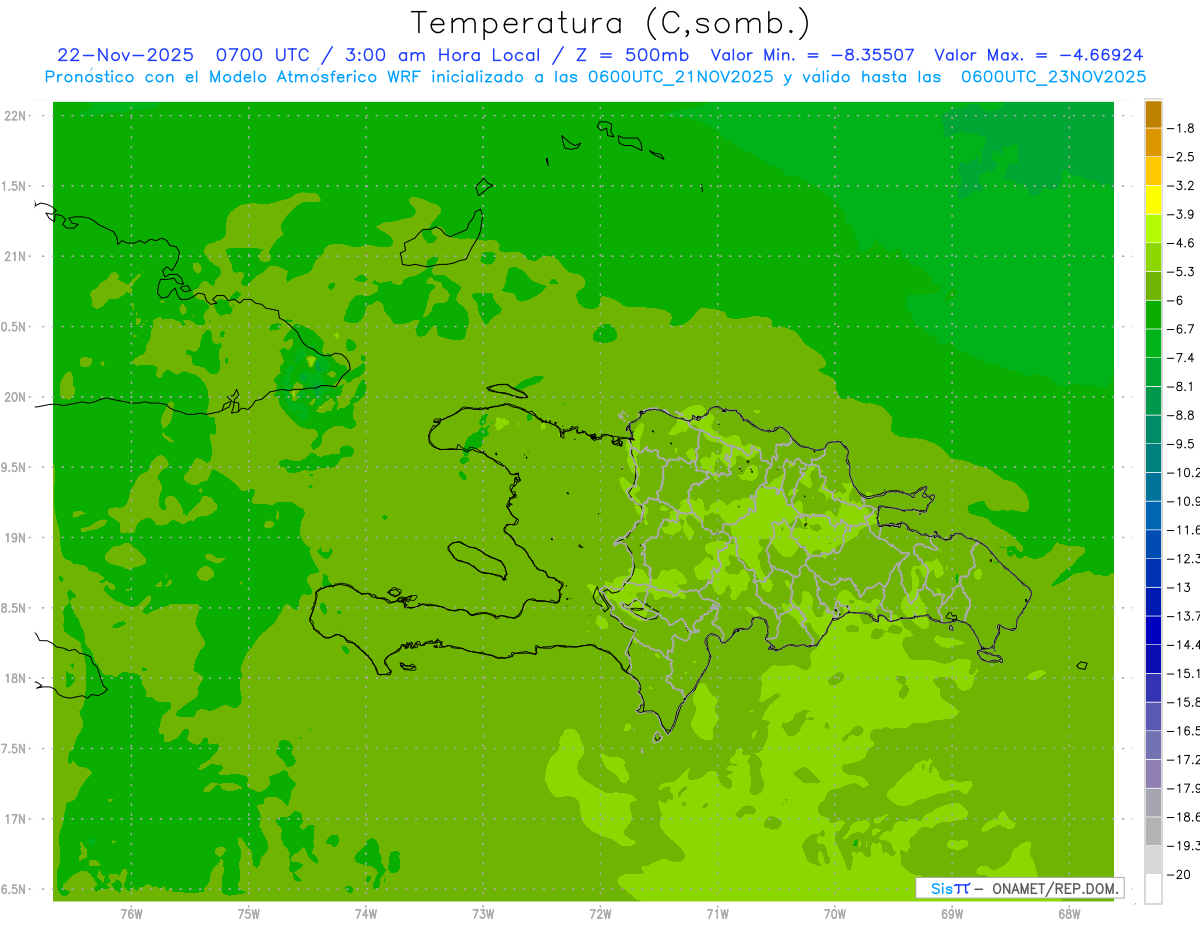1200x927 pixels.
Task: Click the '74W' longitude label
Action: 366,914
